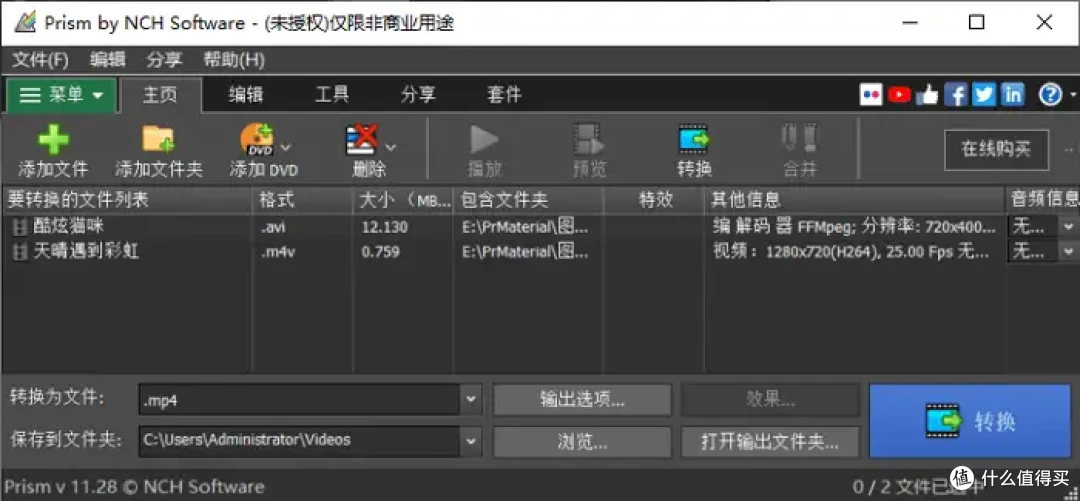1080x501 pixels.
Task: Click the 浏览... button
Action: (582, 441)
